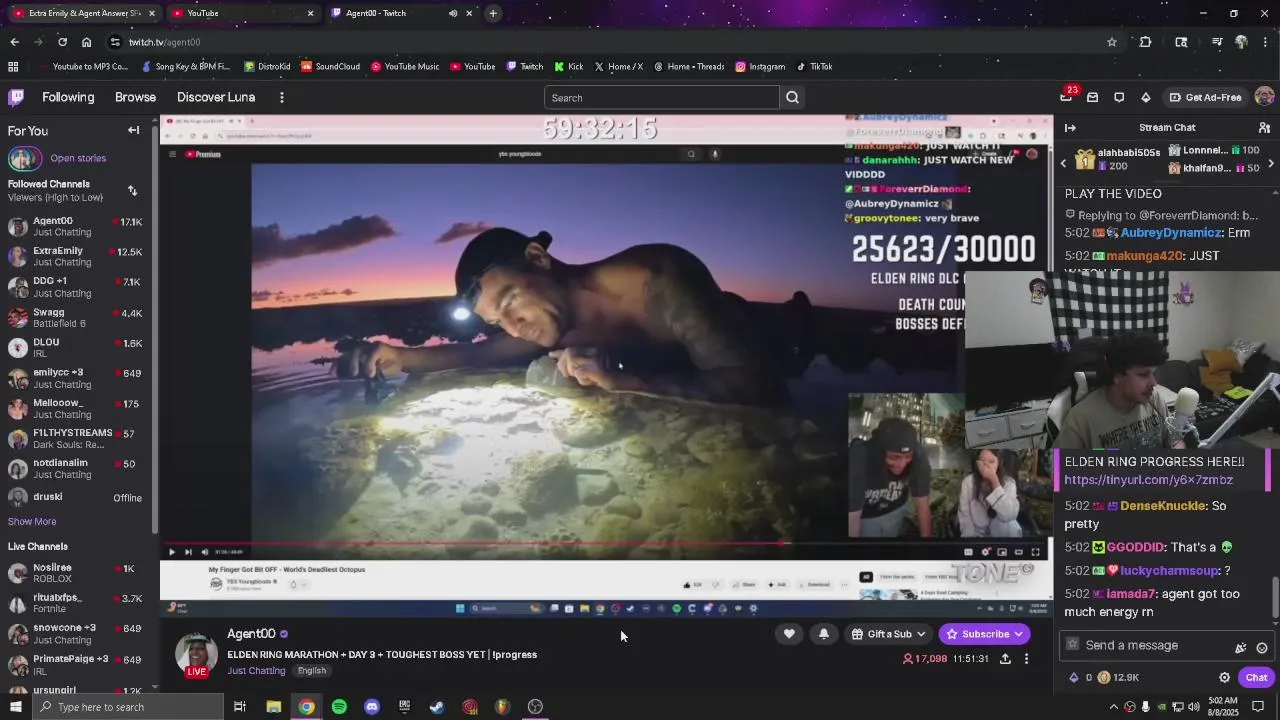
Task: Focus the Twitch search field
Action: click(x=661, y=97)
